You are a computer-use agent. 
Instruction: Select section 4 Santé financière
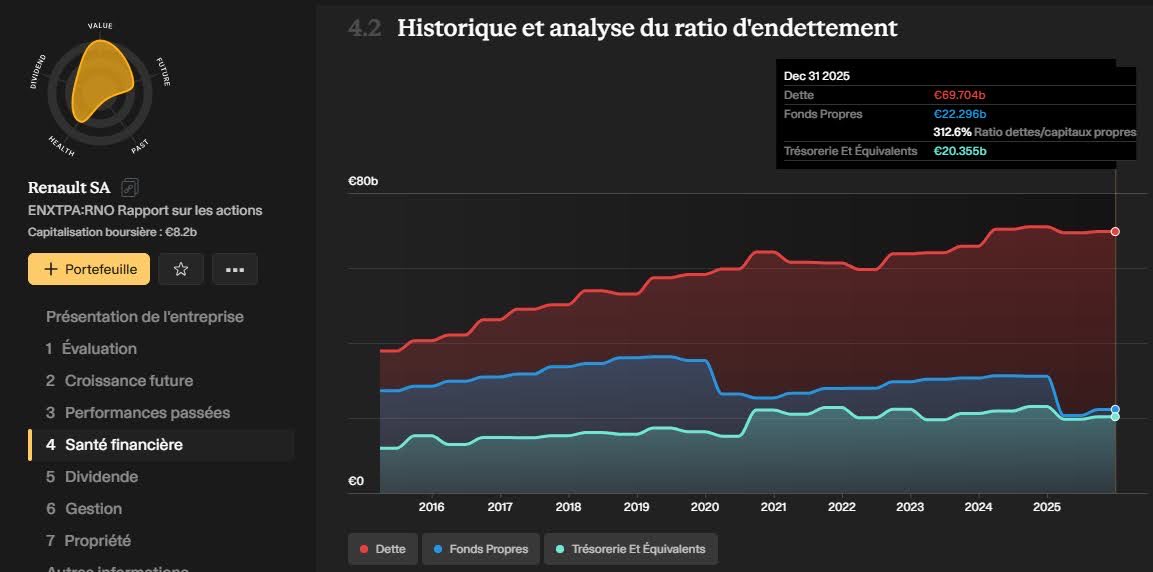coord(161,445)
